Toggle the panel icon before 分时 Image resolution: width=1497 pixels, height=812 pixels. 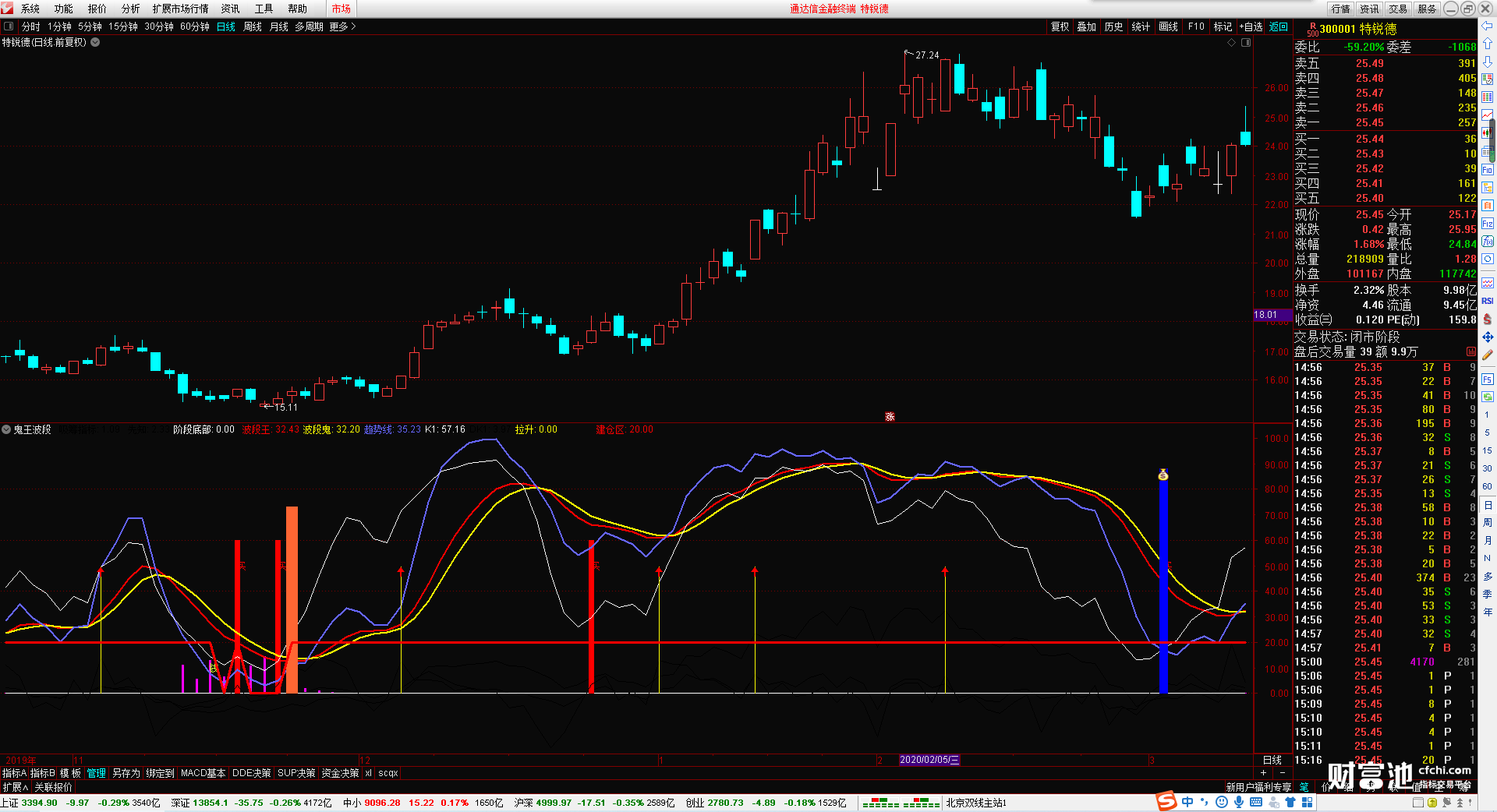point(9,26)
